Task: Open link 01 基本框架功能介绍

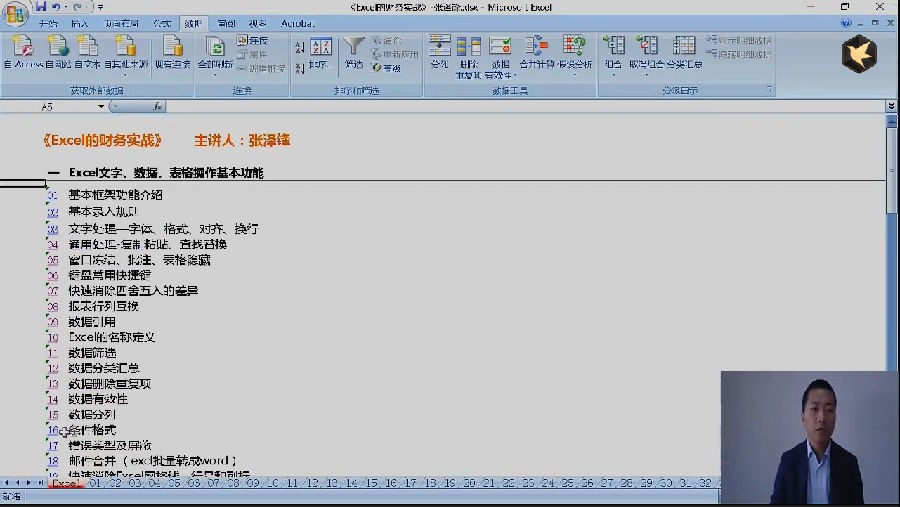Action: pyautogui.click(x=52, y=196)
